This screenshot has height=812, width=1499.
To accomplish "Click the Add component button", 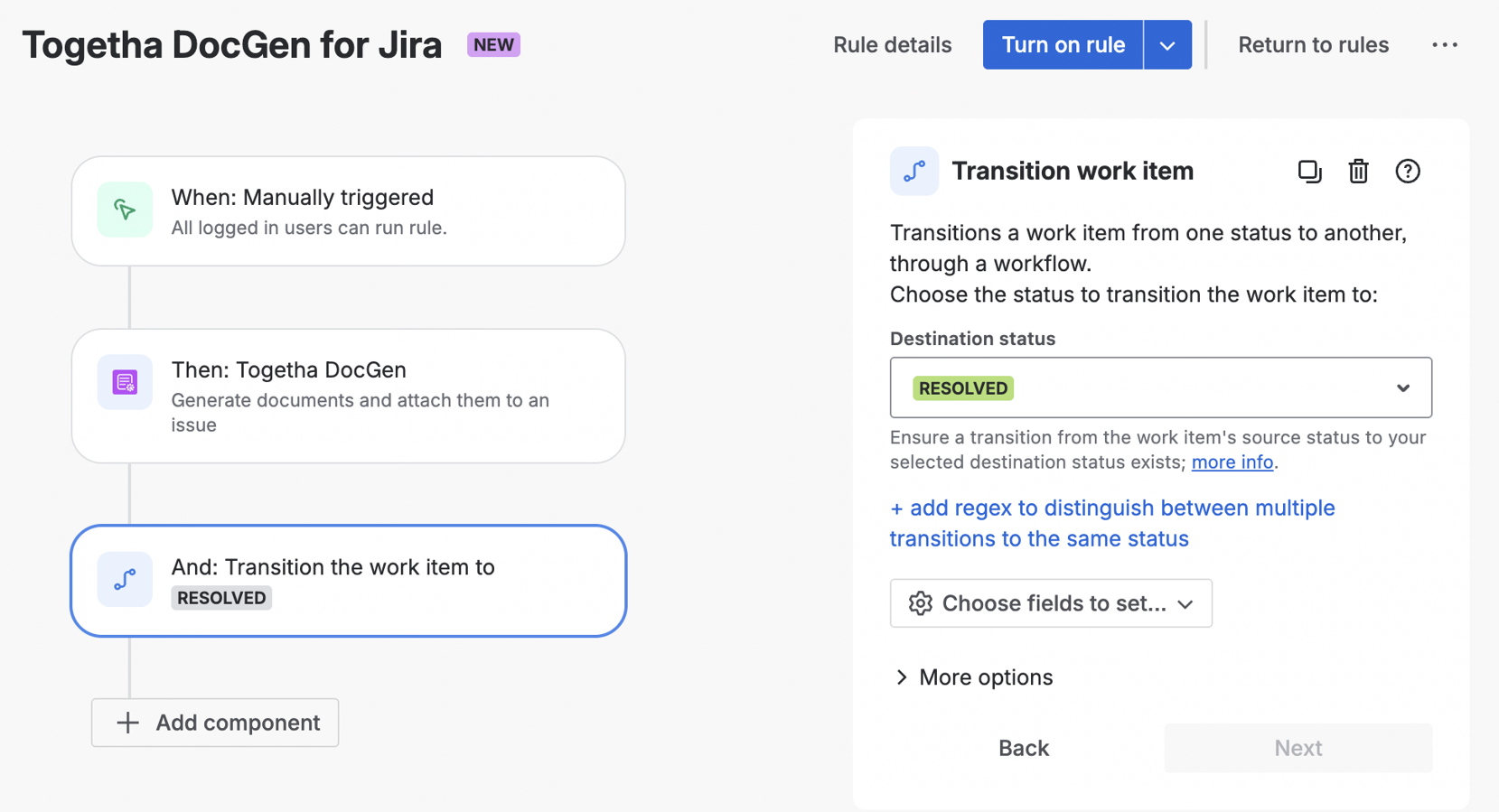I will coord(215,723).
